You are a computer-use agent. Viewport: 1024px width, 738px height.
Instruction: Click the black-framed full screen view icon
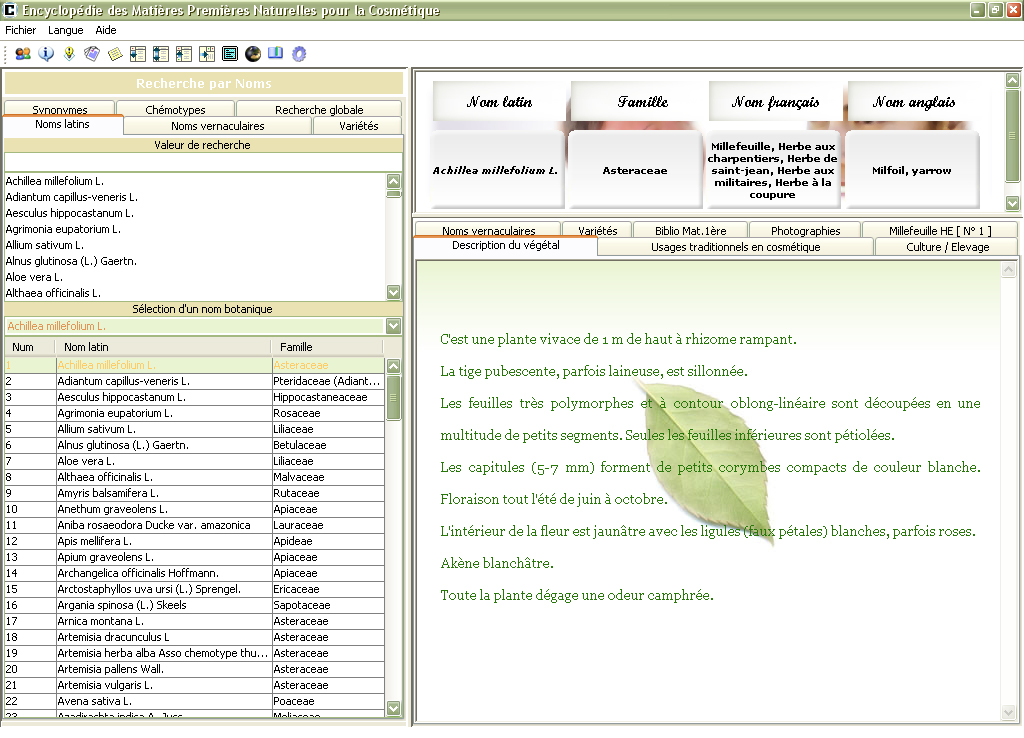click(x=230, y=54)
